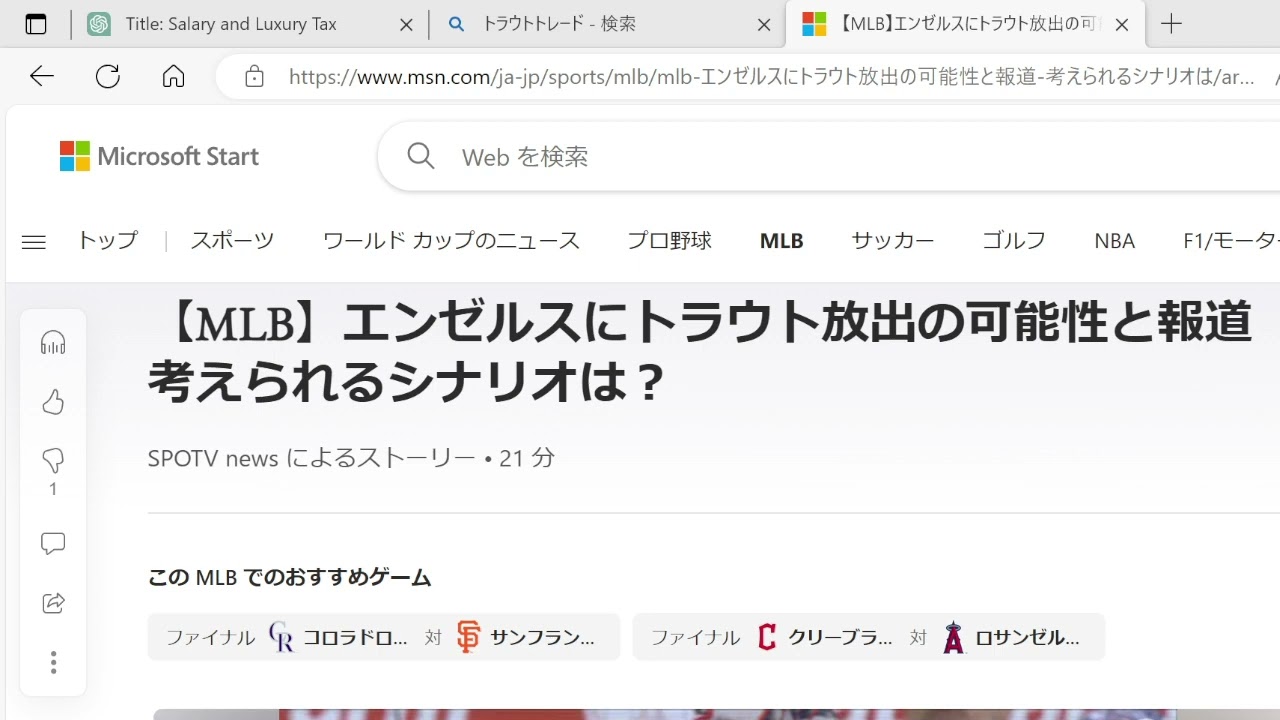This screenshot has height=720, width=1280.
Task: Click Colorado Rockies team logo
Action: 281,637
